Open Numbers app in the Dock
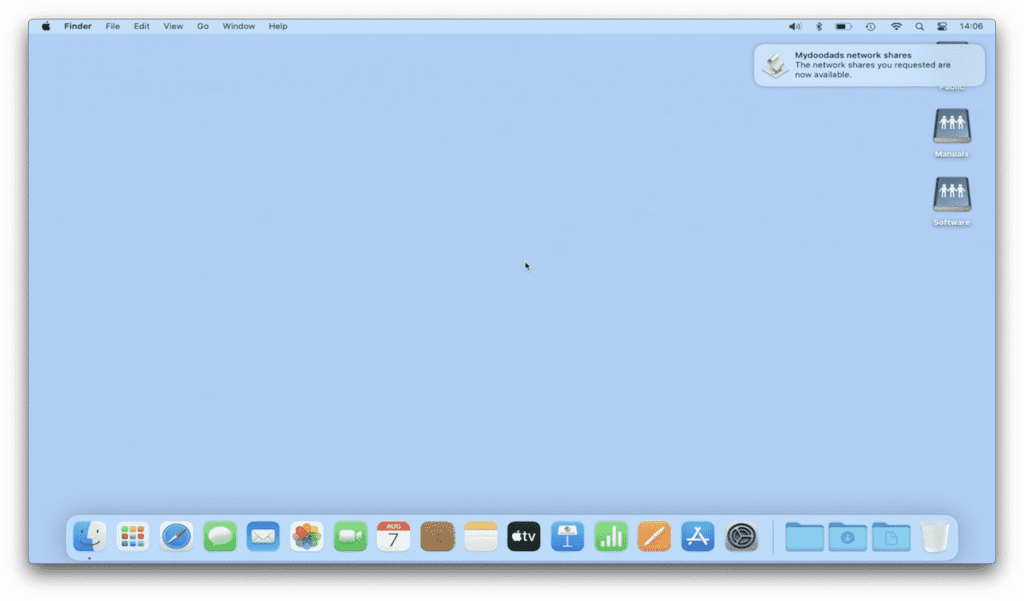The image size is (1024, 601). [611, 536]
